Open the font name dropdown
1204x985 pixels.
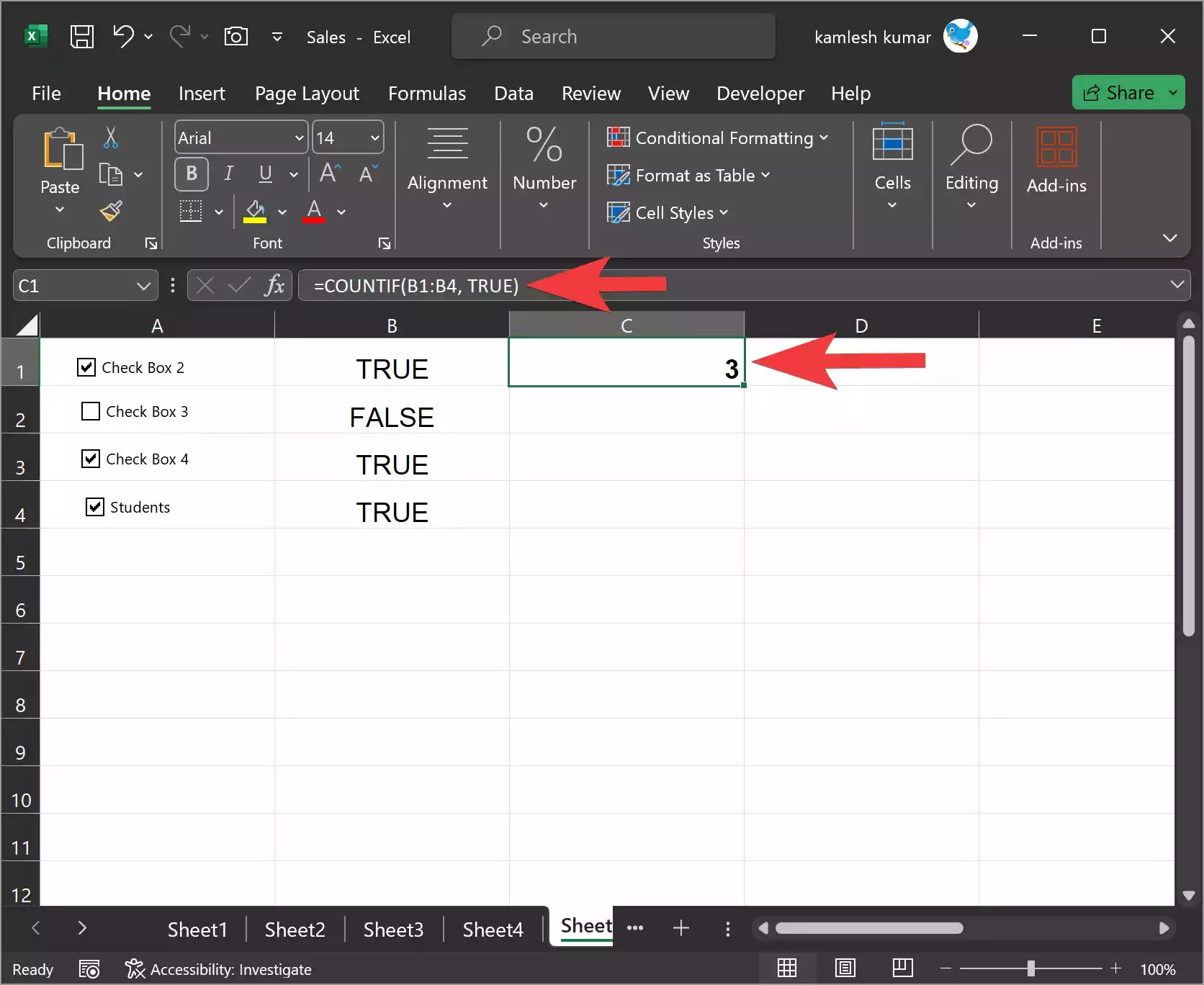(300, 137)
